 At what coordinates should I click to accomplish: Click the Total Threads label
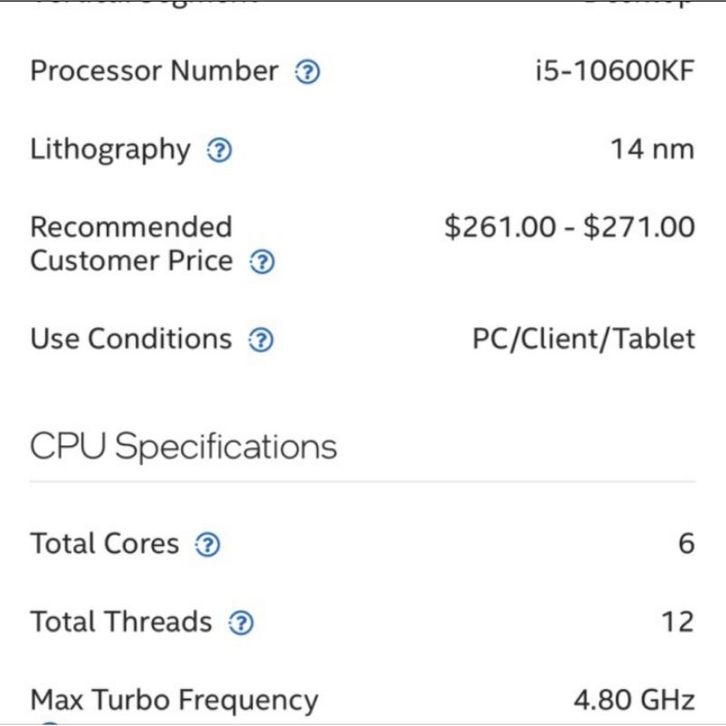[x=121, y=622]
